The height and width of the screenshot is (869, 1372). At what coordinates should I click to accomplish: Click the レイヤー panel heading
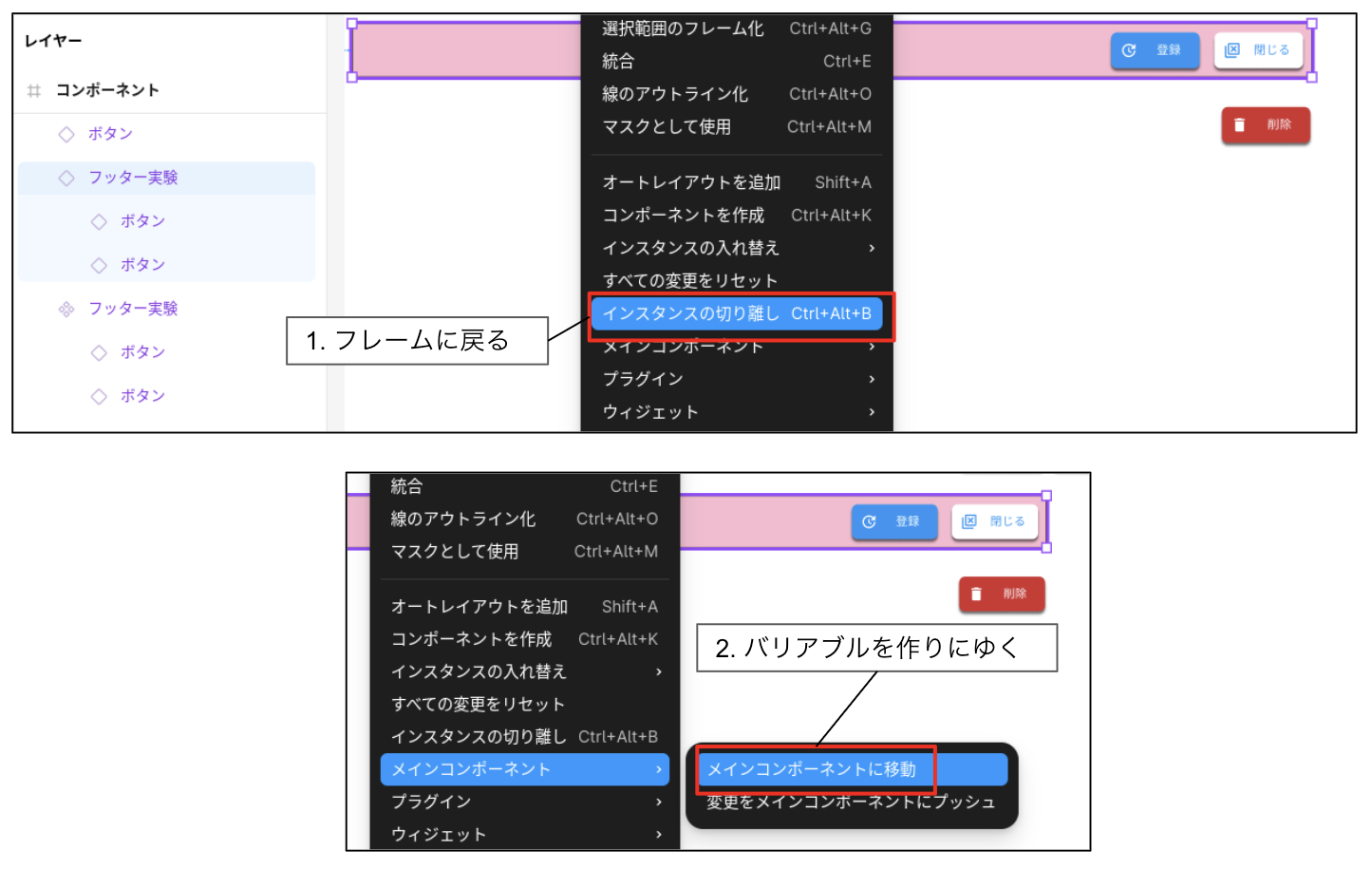click(x=53, y=41)
